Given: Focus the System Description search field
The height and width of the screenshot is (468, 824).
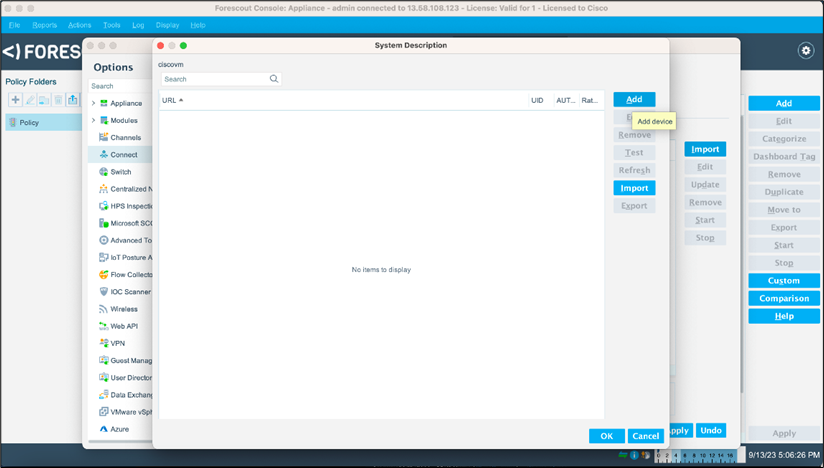Looking at the screenshot, I should pyautogui.click(x=221, y=79).
